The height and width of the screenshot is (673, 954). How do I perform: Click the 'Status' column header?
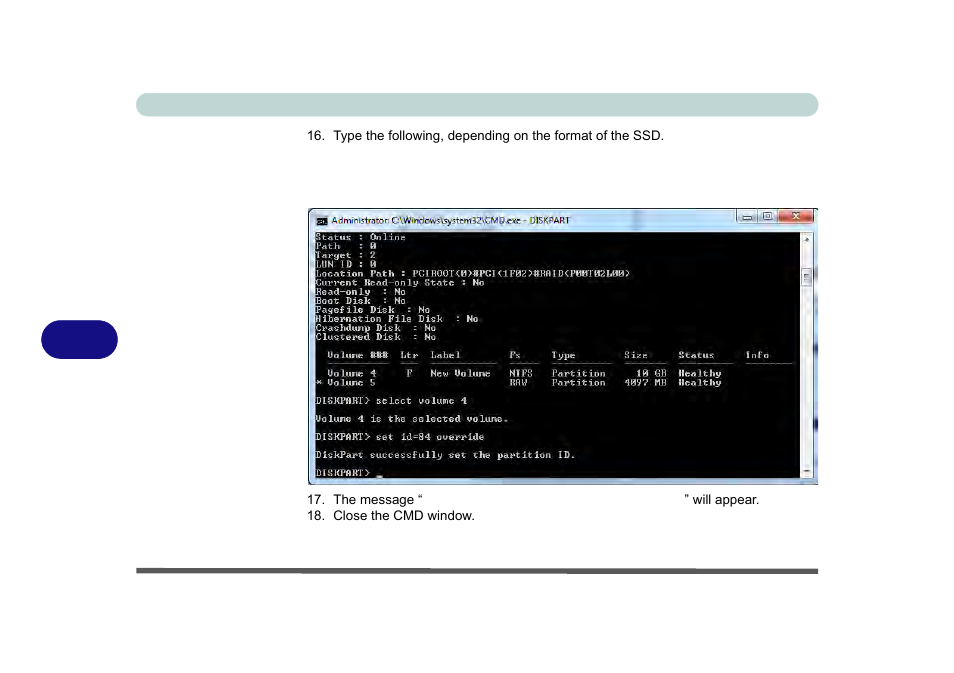[696, 355]
